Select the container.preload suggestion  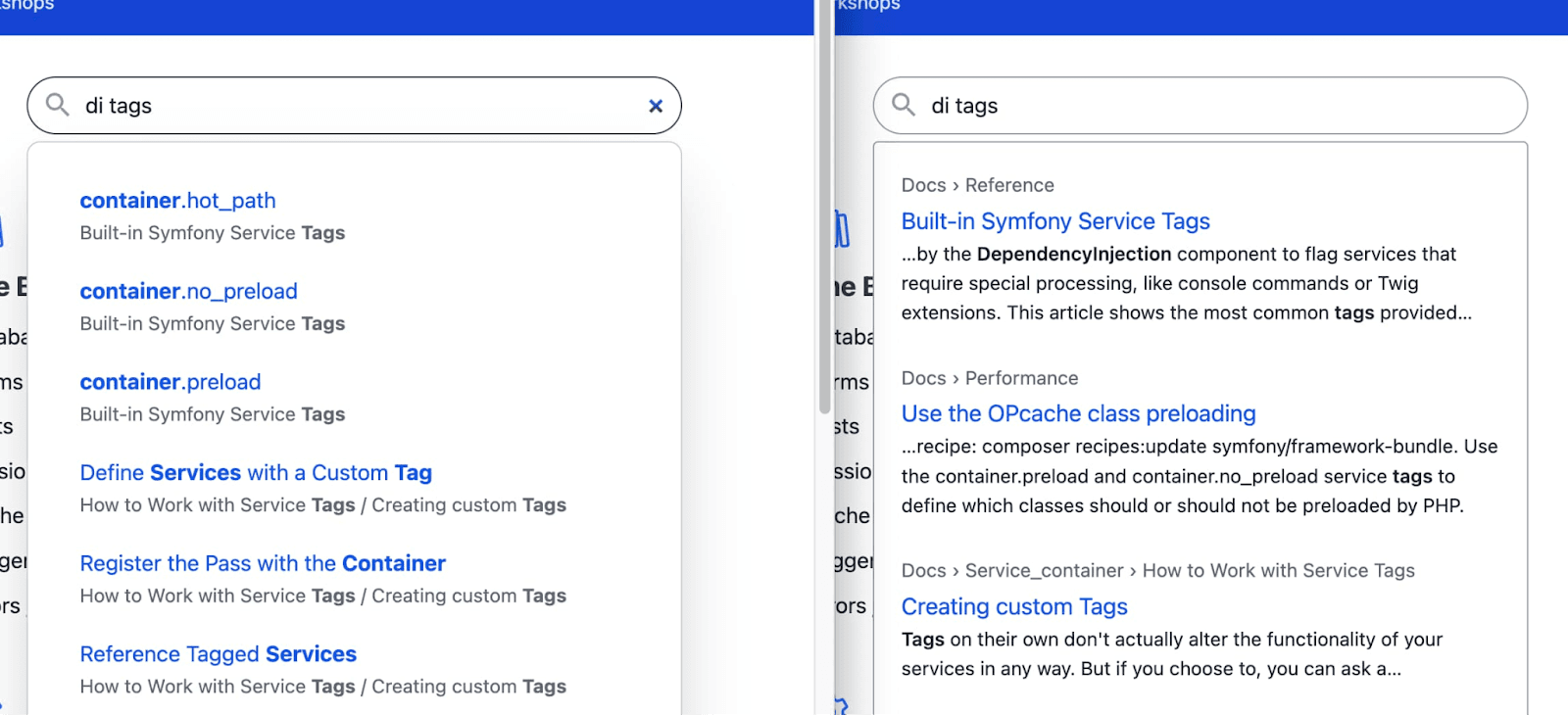[171, 382]
